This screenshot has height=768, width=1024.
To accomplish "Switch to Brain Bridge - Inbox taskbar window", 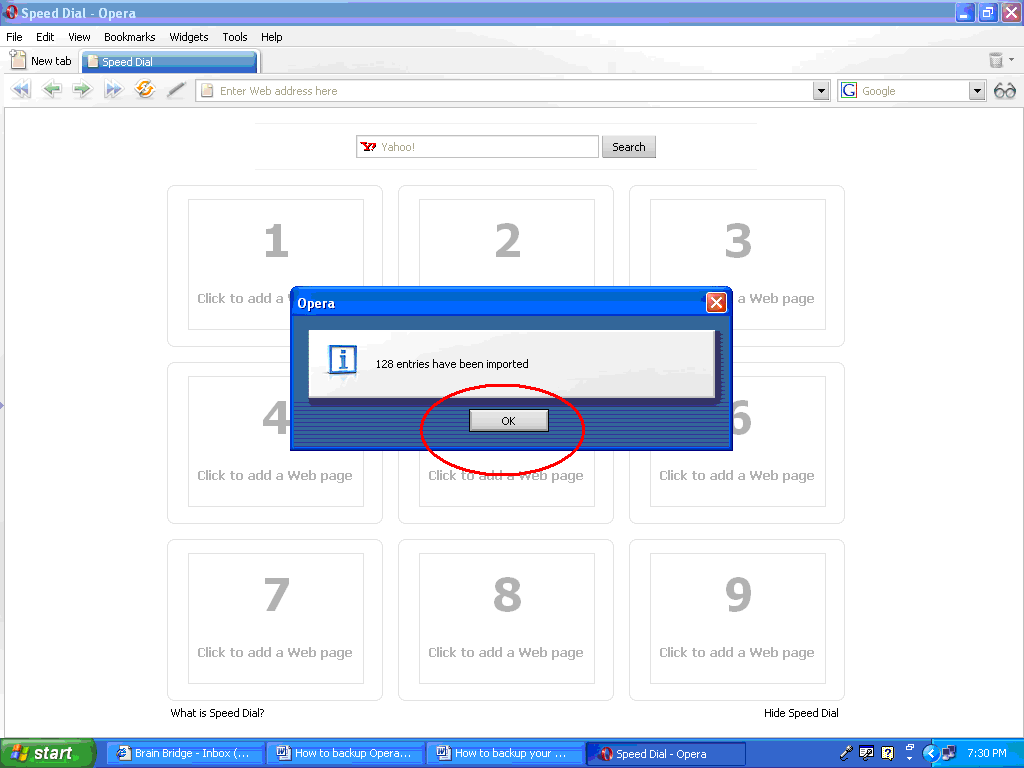I will point(185,753).
